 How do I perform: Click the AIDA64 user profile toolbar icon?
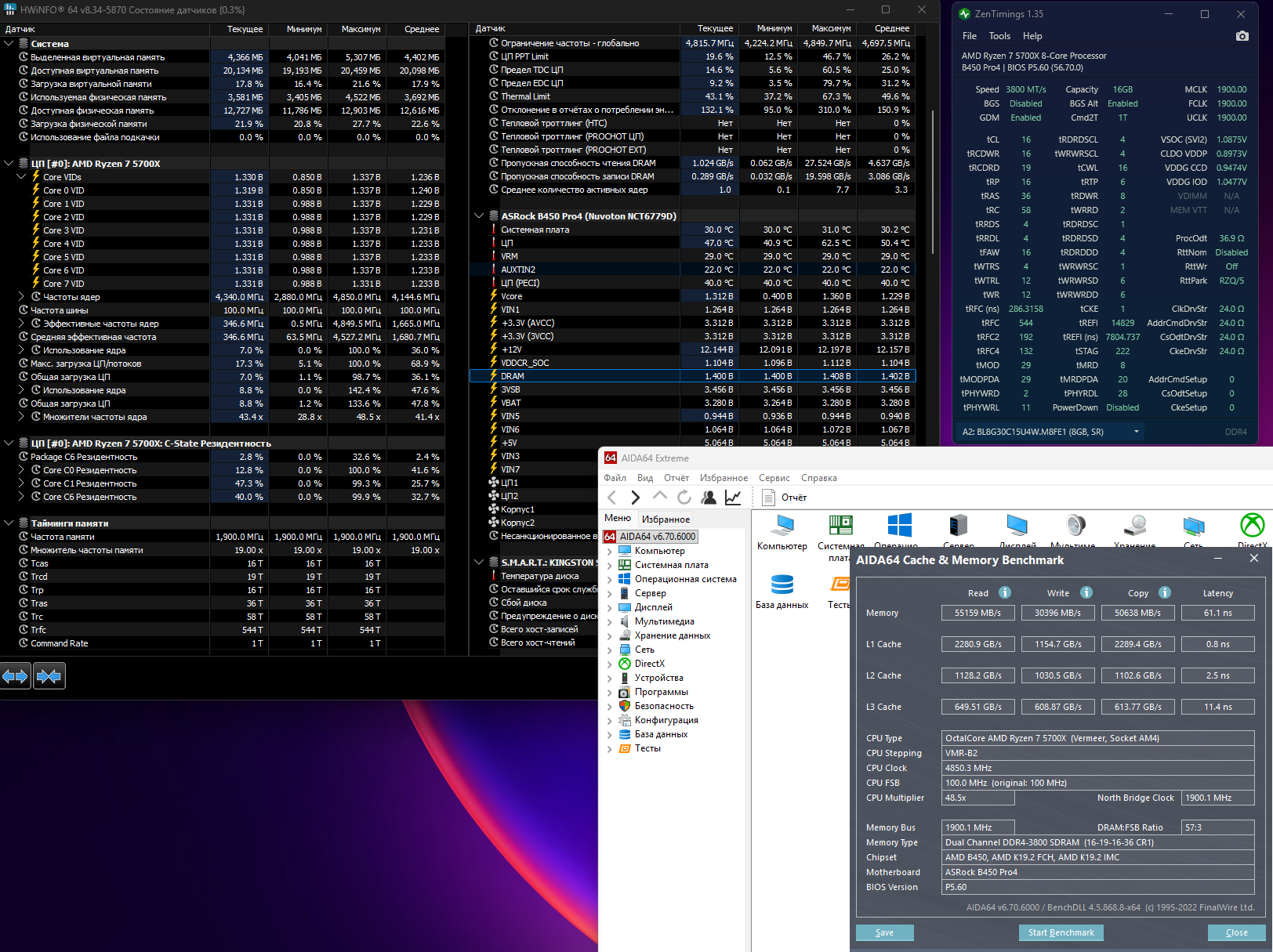(709, 498)
